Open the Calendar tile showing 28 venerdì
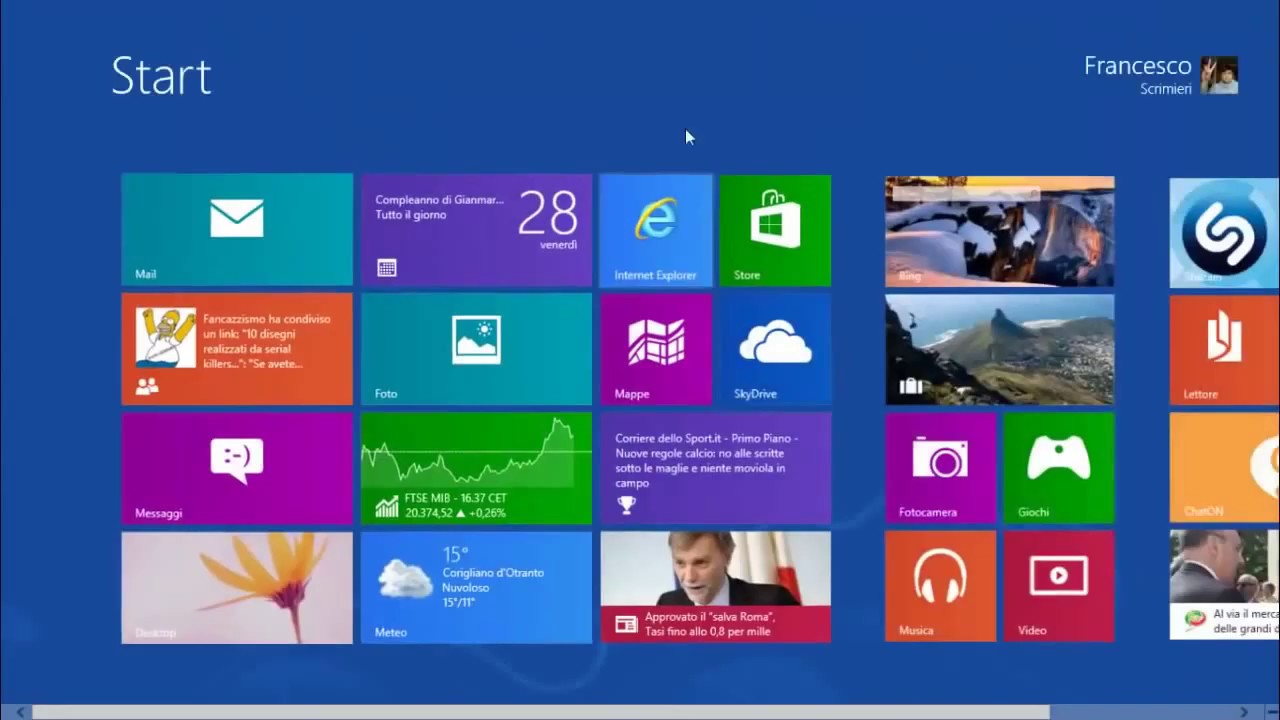The image size is (1280, 720). [476, 229]
